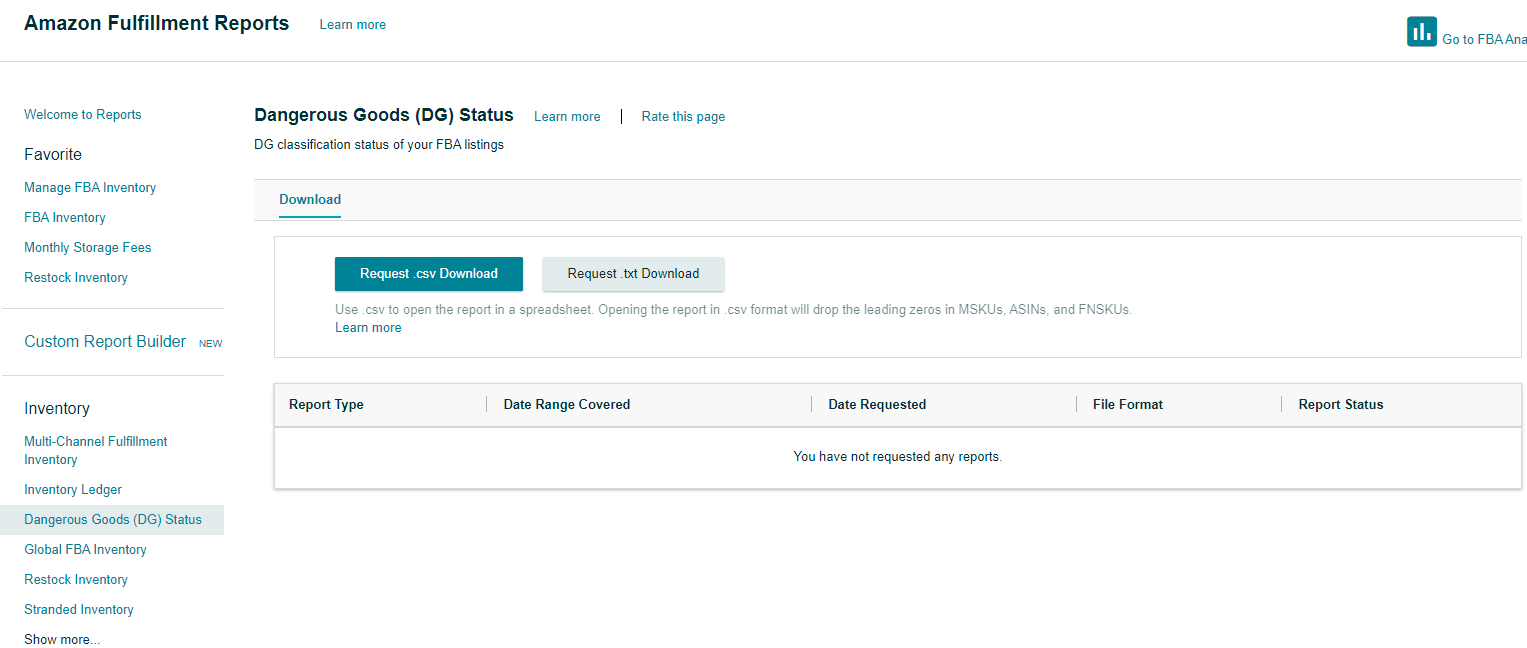This screenshot has height=648, width=1527.
Task: Click Report Type column header
Action: [326, 404]
